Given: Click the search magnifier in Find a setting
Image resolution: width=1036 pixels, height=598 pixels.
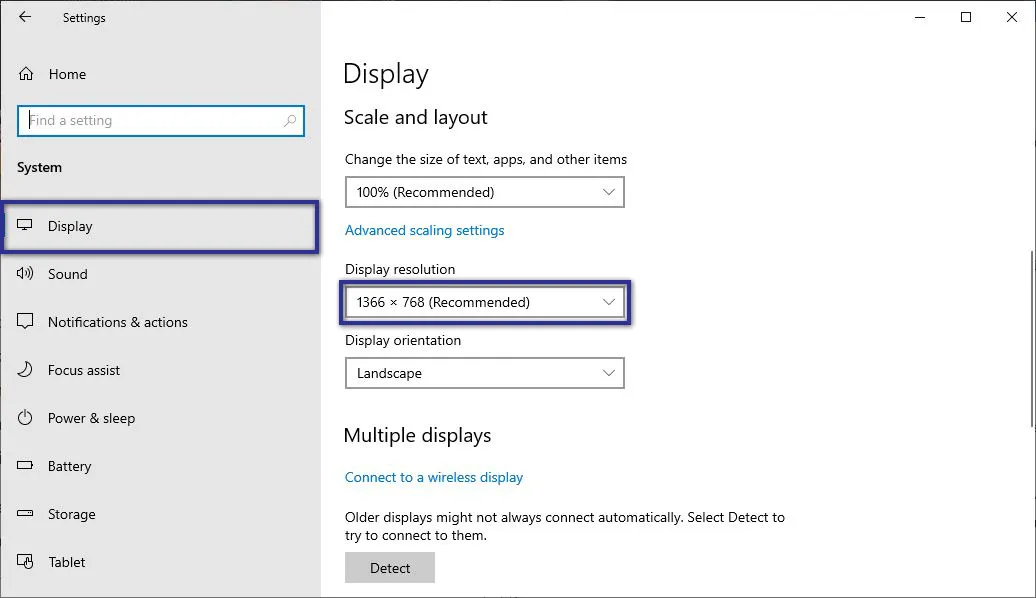Looking at the screenshot, I should (x=289, y=120).
